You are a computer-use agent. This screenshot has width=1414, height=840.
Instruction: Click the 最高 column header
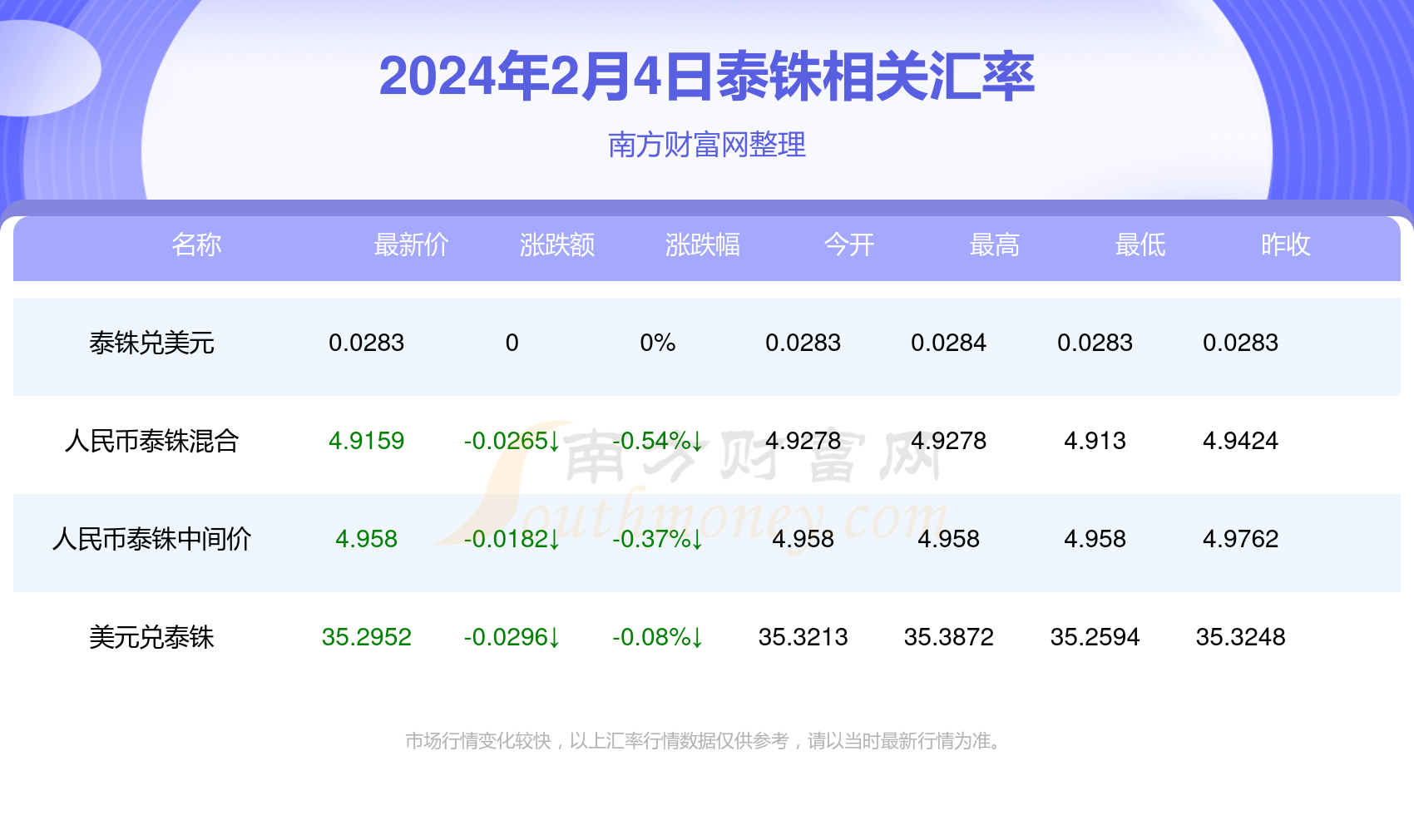[x=995, y=245]
